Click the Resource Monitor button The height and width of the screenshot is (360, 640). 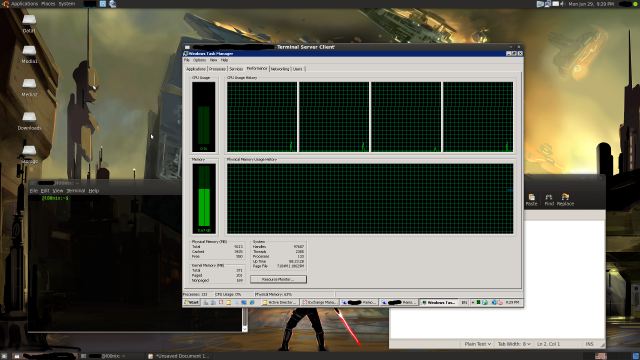(x=278, y=279)
